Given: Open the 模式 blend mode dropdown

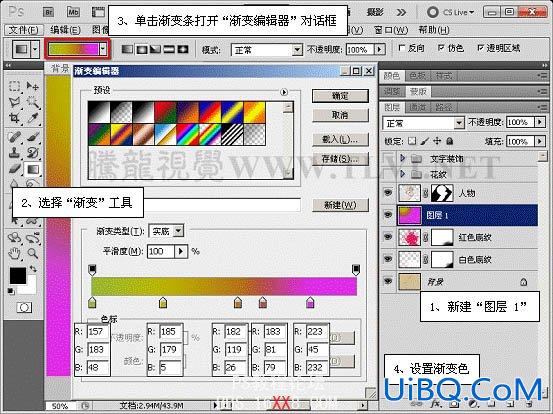Looking at the screenshot, I should [x=297, y=50].
